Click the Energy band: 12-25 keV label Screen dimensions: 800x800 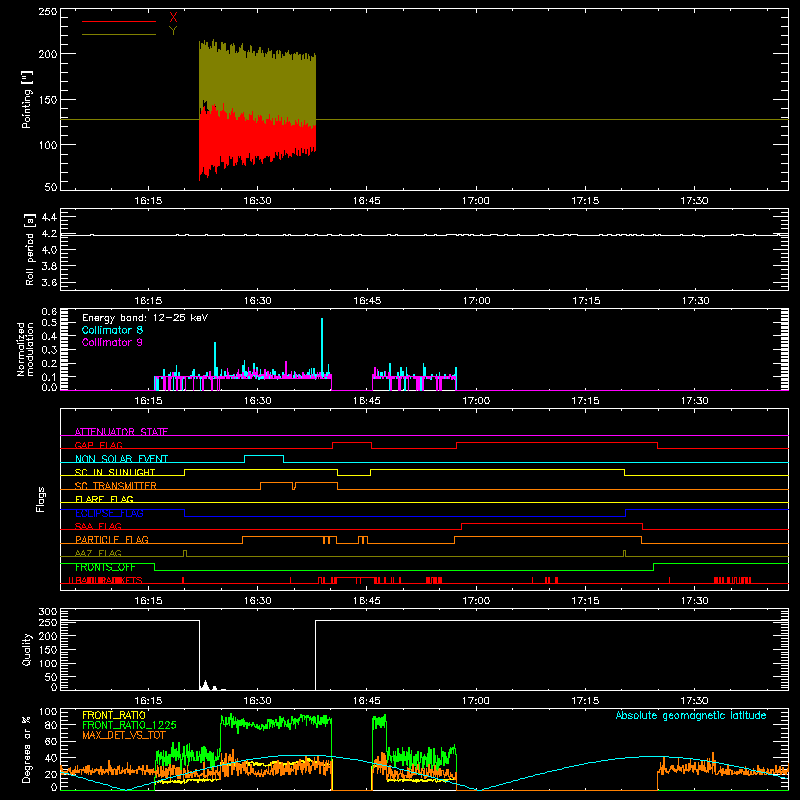click(x=145, y=318)
